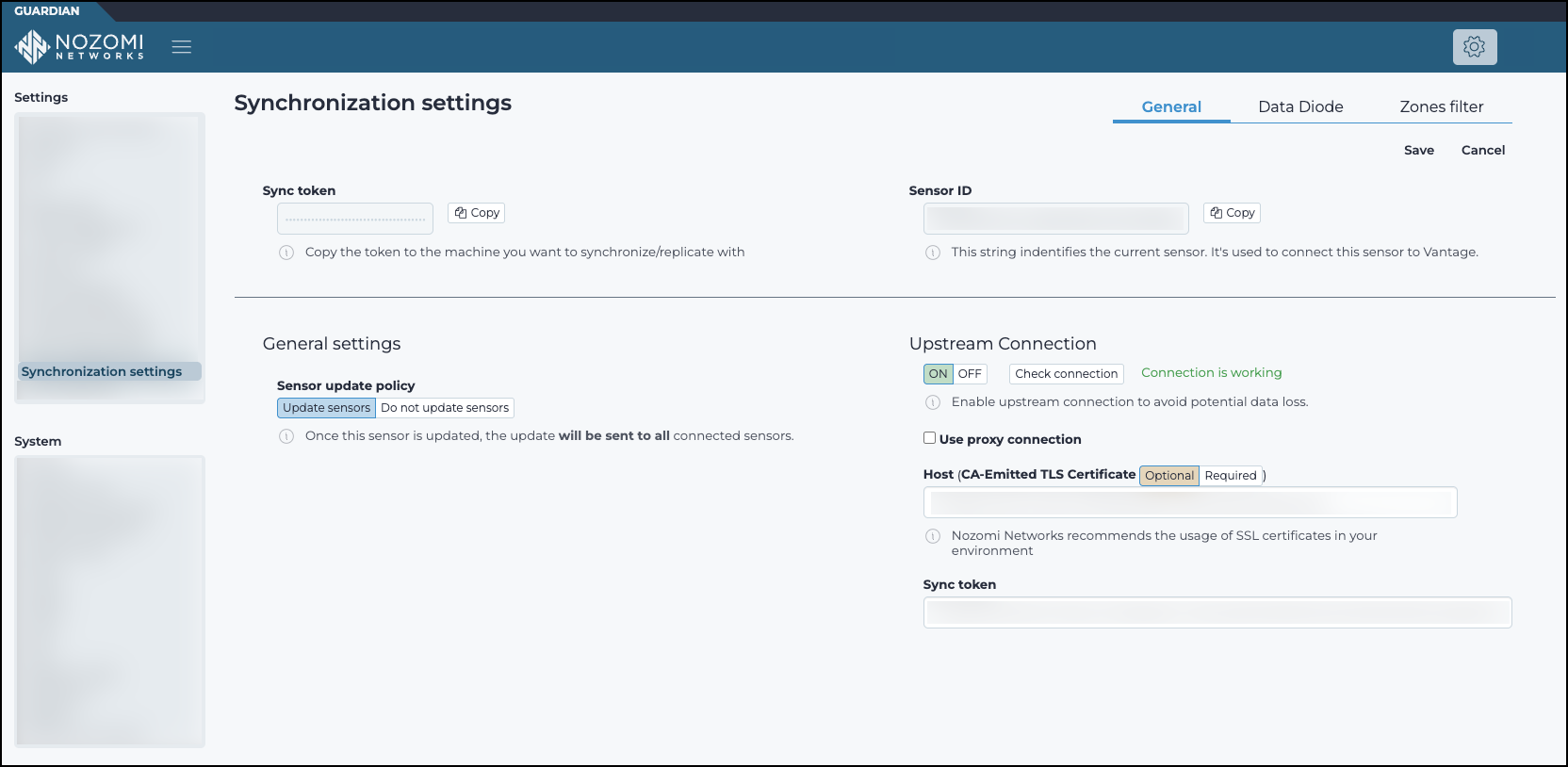1568x767 pixels.
Task: Switch to the Data Diode tab
Action: 1300,107
